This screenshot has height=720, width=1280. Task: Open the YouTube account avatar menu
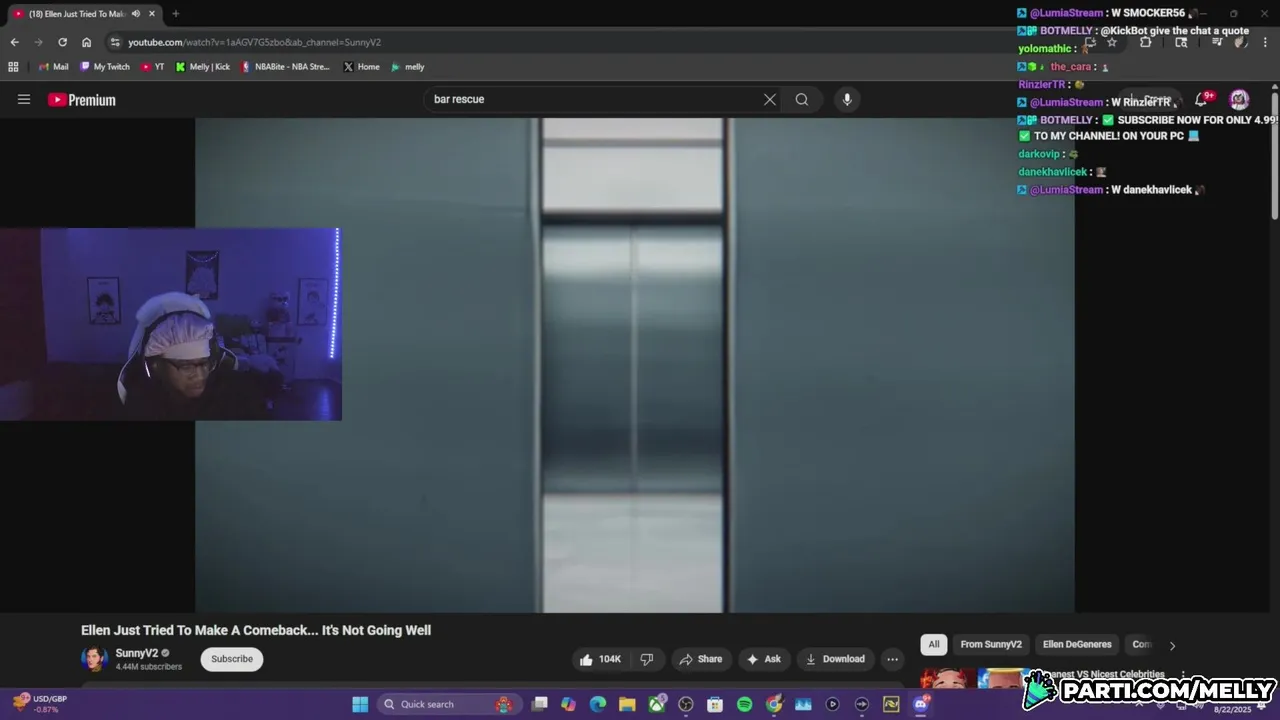click(1239, 99)
